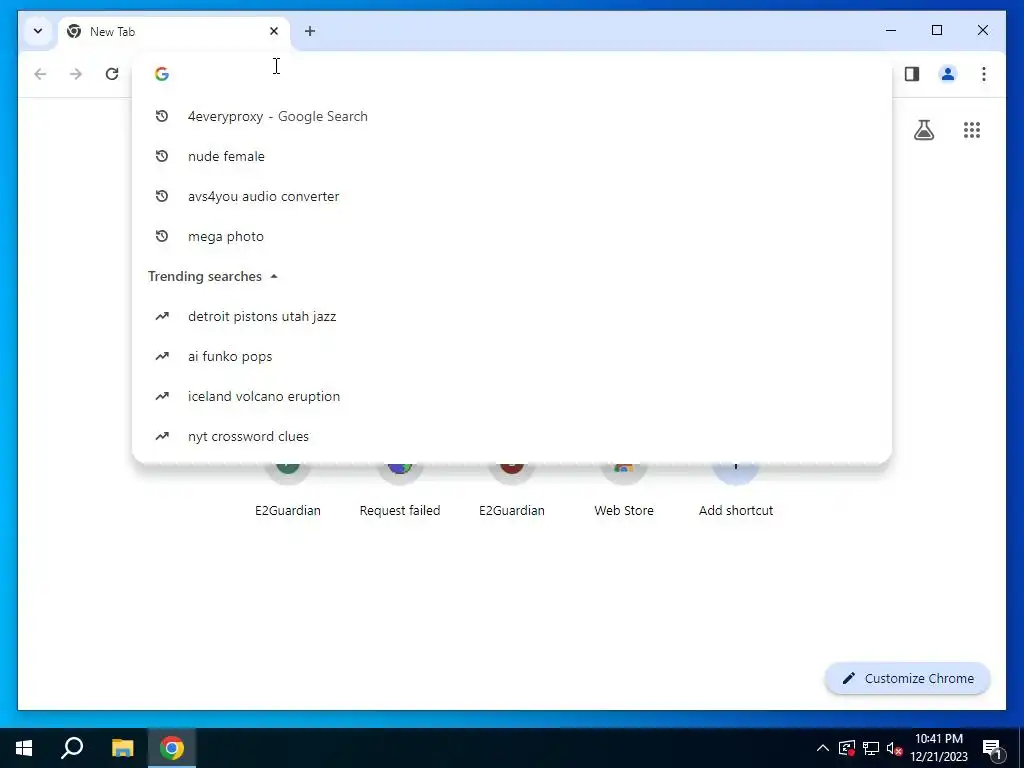
Task: Open File Explorer from the taskbar
Action: [122, 748]
